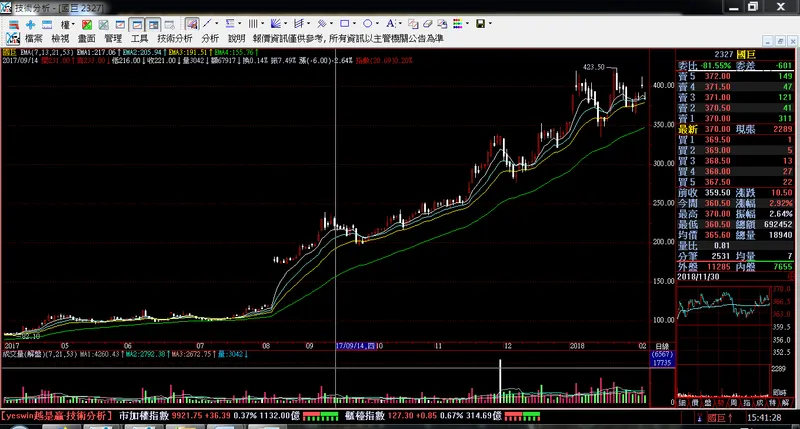The image size is (800, 429).
Task: Select the 價 tab under the intraday chart
Action: click(694, 402)
